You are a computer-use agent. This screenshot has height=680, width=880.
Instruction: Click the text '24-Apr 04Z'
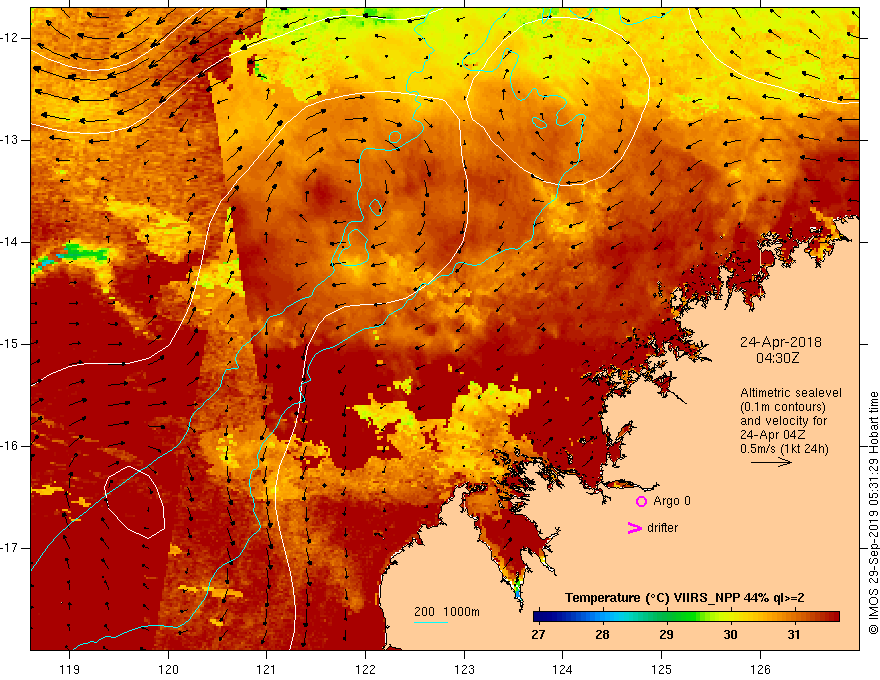pos(773,435)
